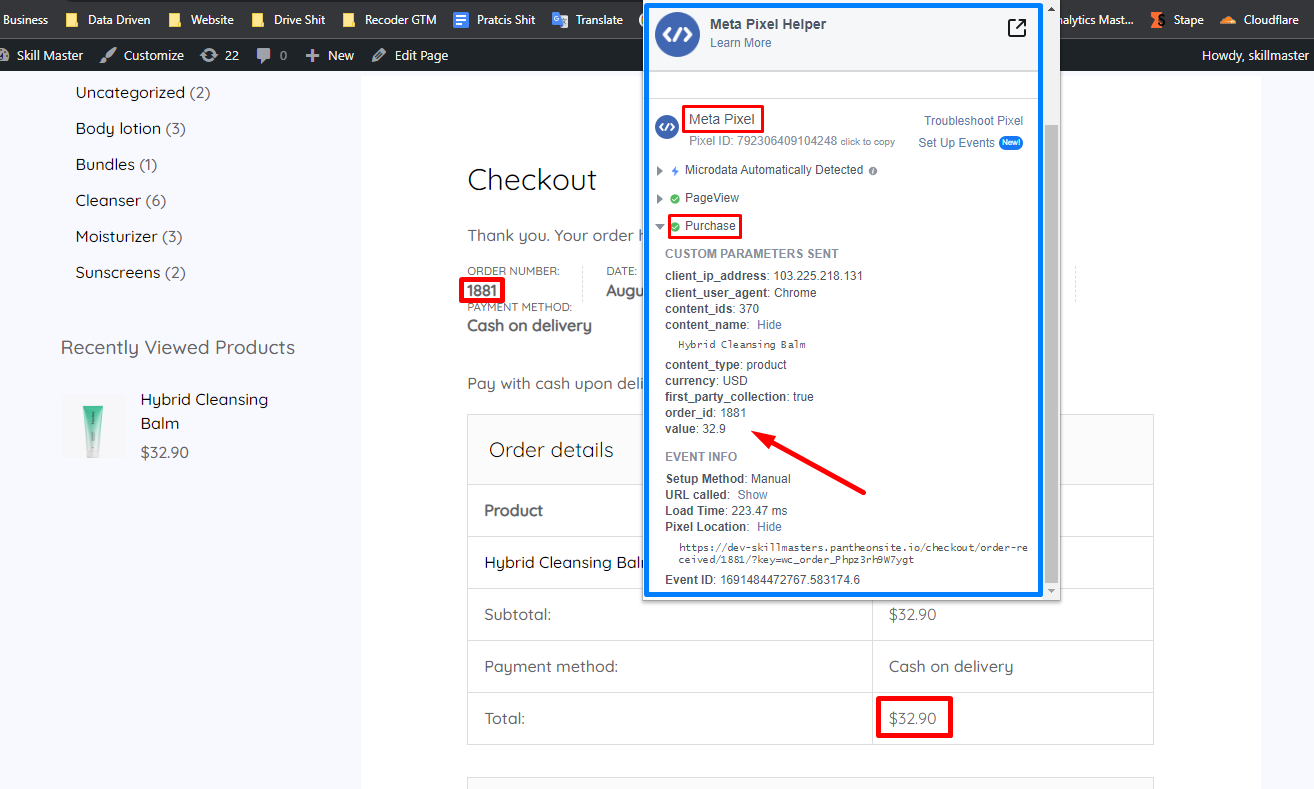Open the Stape bookmark icon

1157,19
